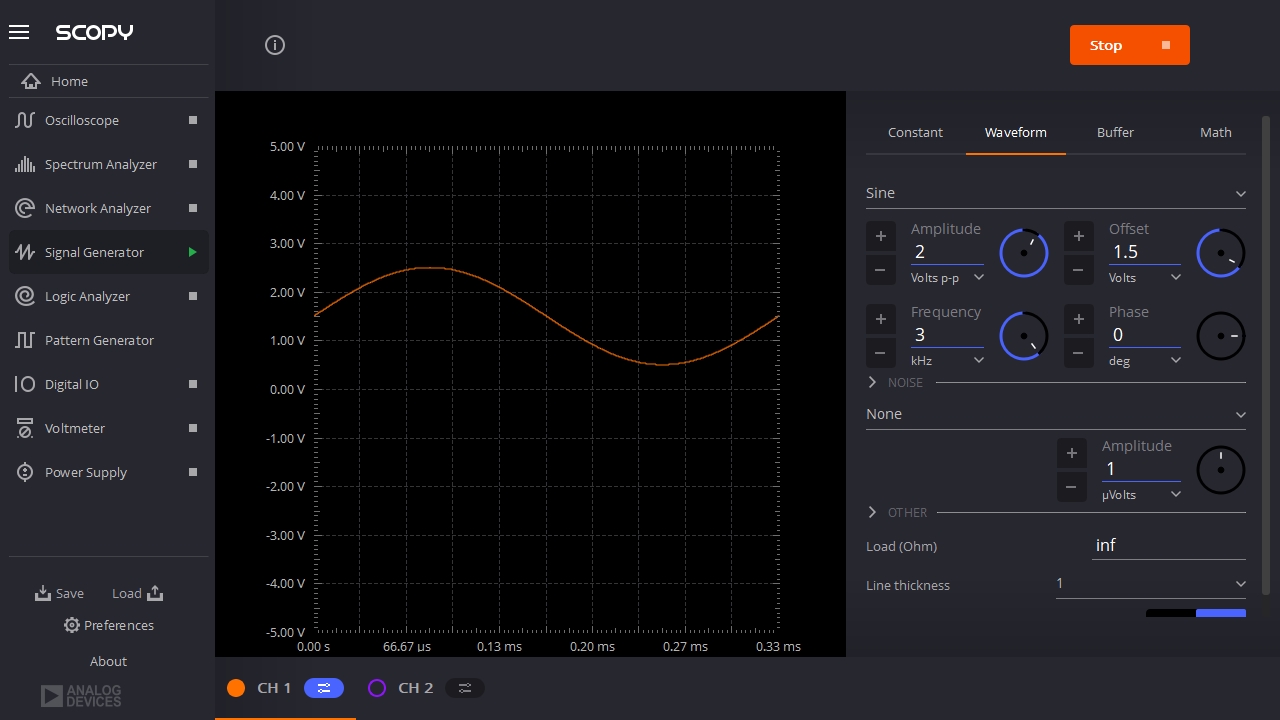Viewport: 1280px width, 720px height.
Task: Open the Network Analyzer instrument
Action: point(97,208)
